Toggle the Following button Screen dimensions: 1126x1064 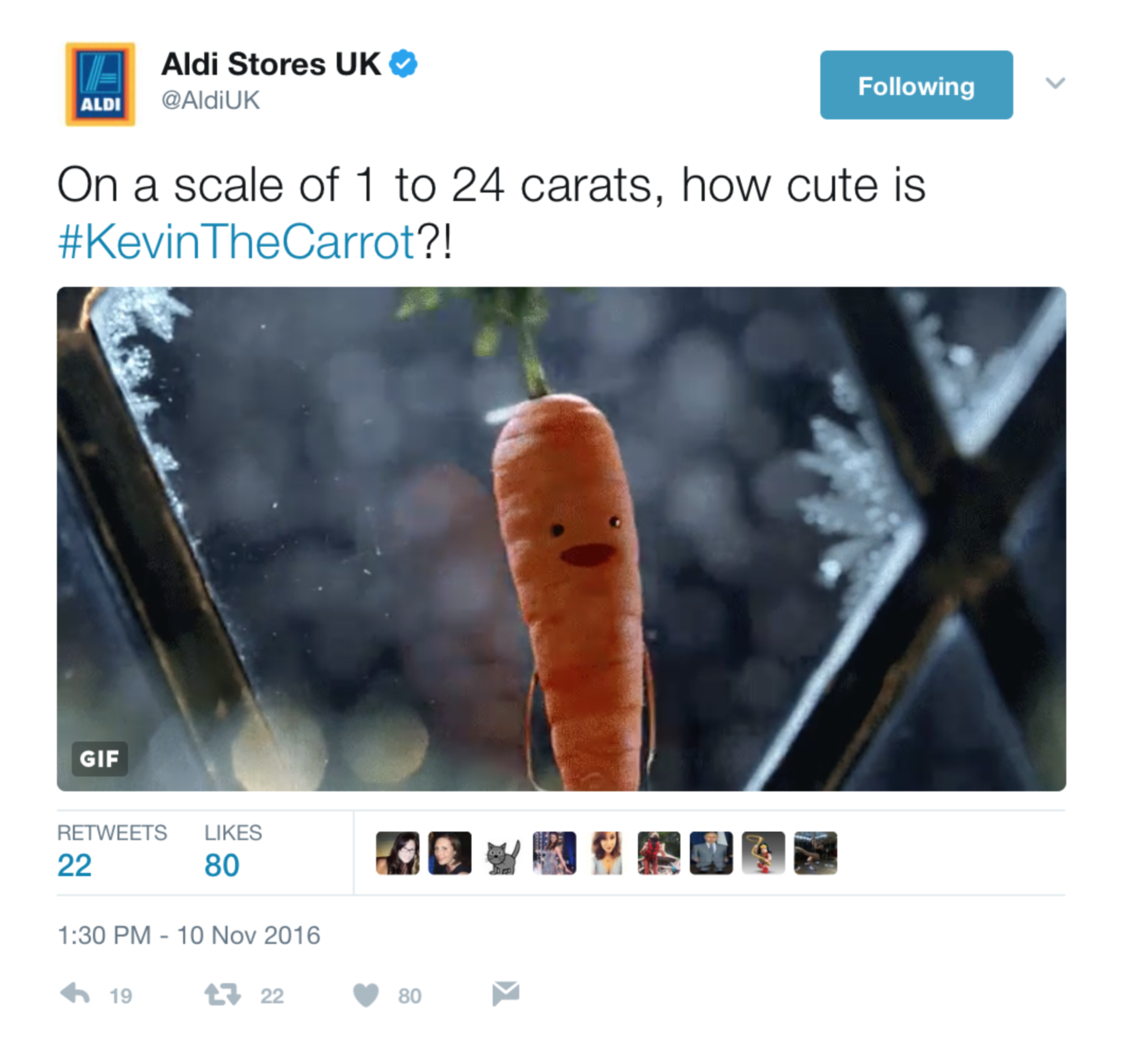point(916,85)
